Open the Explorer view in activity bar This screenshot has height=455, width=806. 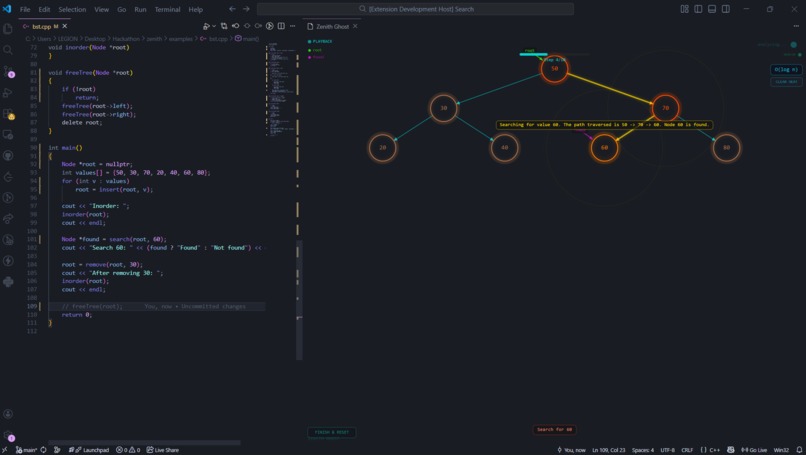click(8, 29)
